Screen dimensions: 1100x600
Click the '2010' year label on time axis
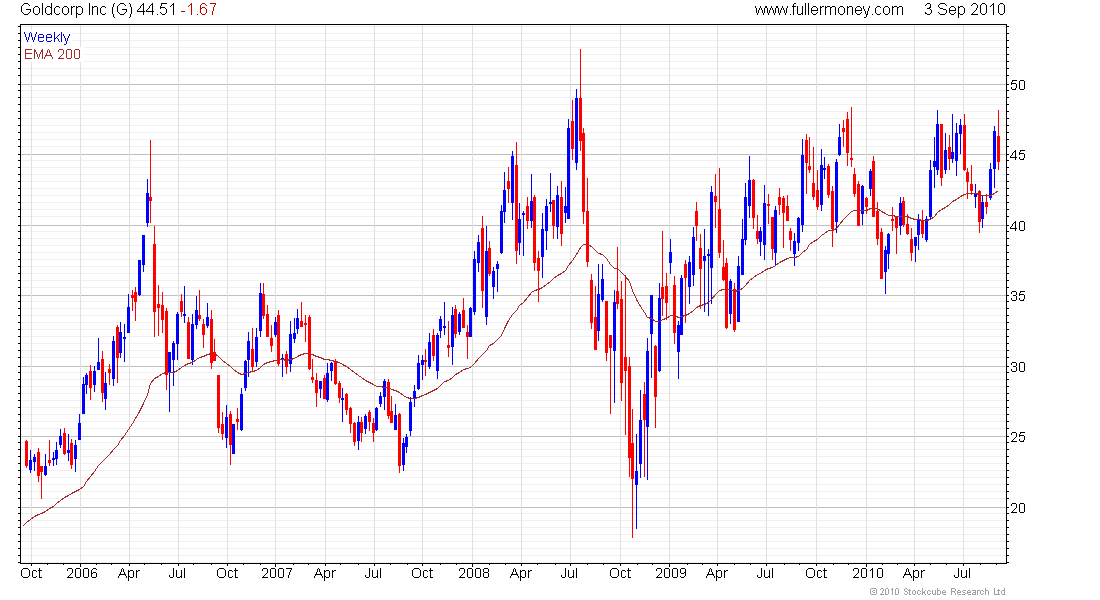click(x=868, y=573)
